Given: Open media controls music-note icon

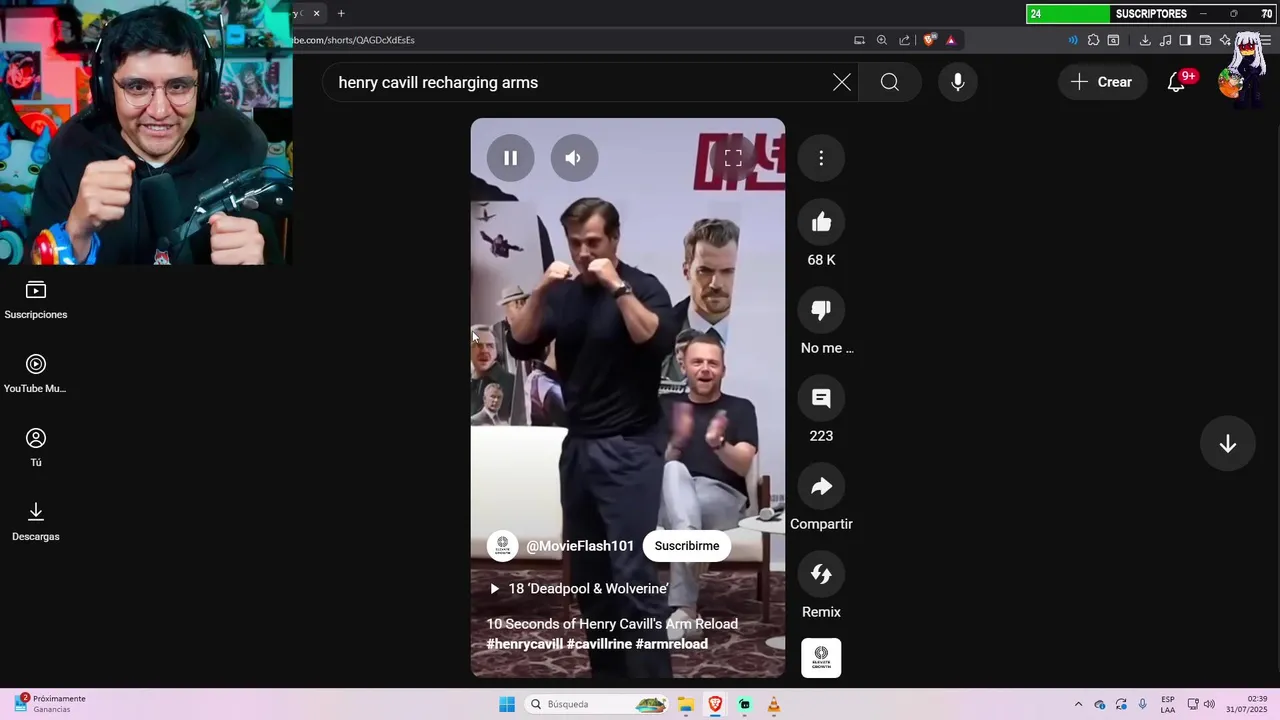Looking at the screenshot, I should [x=1165, y=40].
